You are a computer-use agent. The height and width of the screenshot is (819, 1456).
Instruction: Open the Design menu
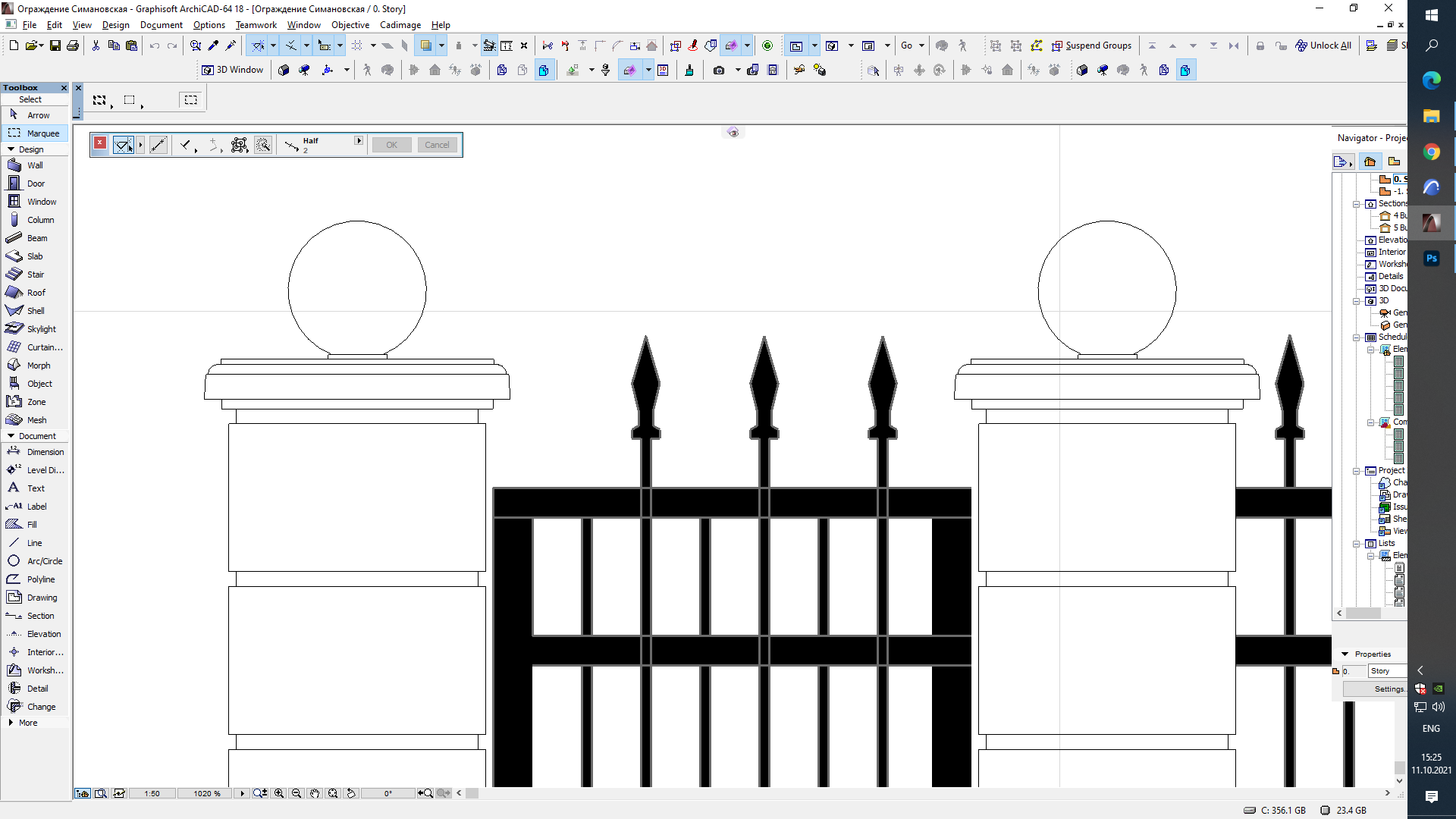[x=116, y=25]
